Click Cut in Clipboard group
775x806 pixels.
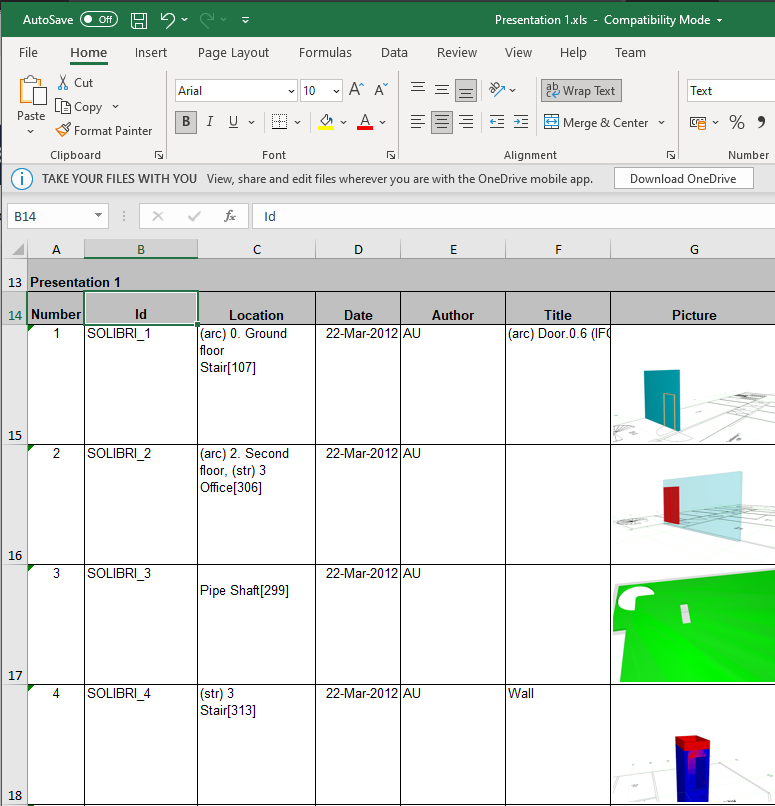pyautogui.click(x=75, y=83)
